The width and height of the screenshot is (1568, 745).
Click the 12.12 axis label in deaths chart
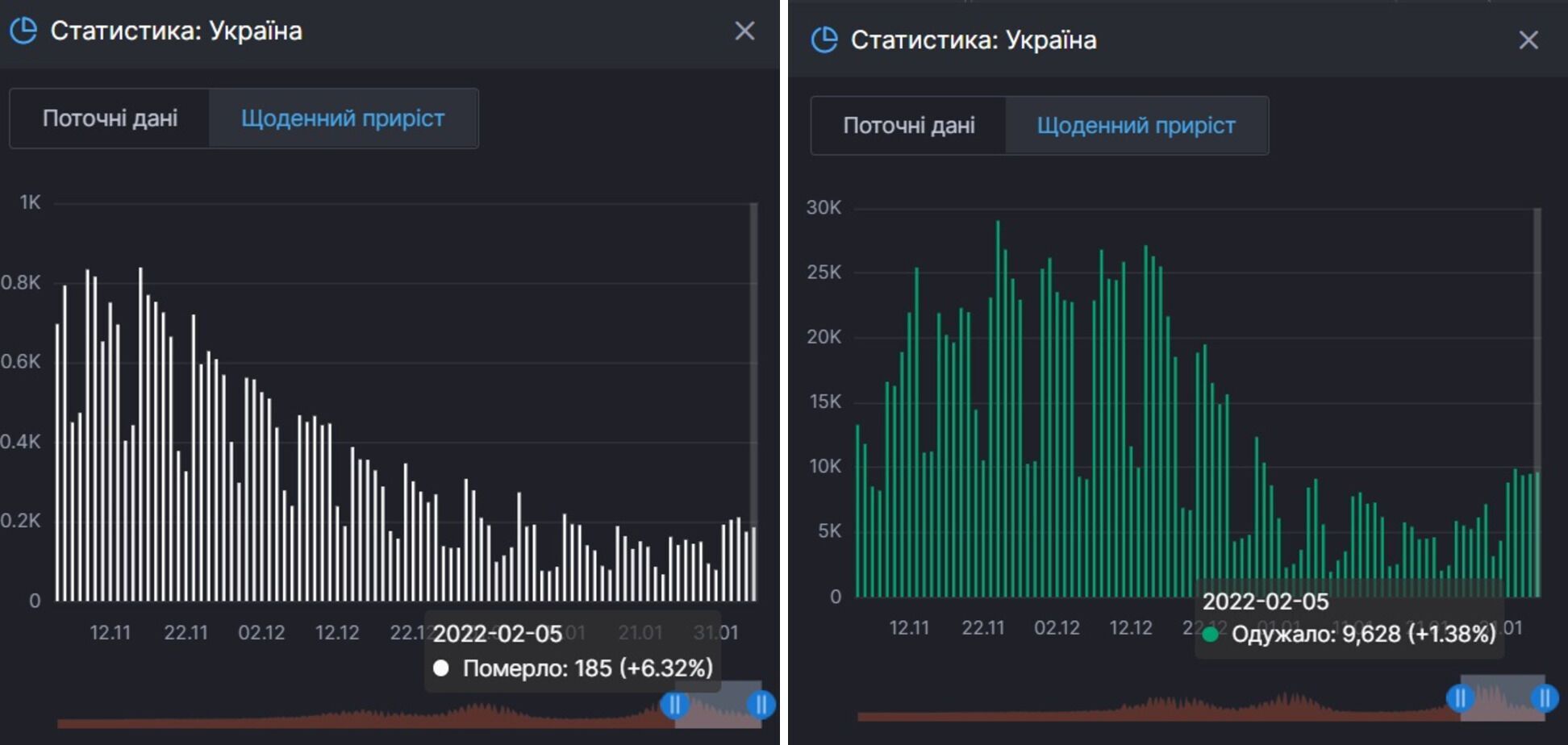point(337,633)
